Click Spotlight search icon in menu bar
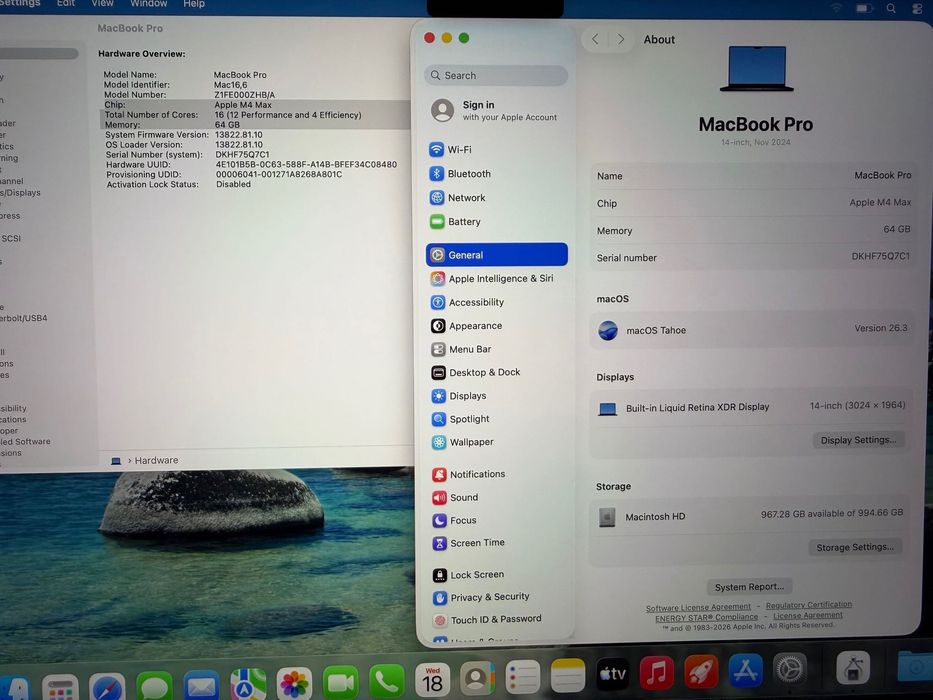Image resolution: width=933 pixels, height=700 pixels. [891, 8]
